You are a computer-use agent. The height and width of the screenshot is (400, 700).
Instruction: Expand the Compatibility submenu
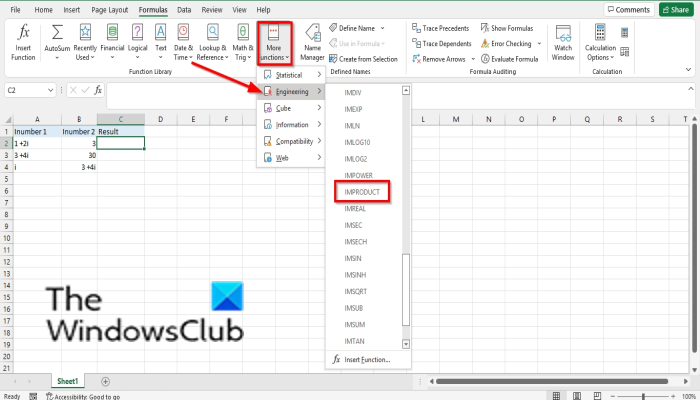[291, 141]
